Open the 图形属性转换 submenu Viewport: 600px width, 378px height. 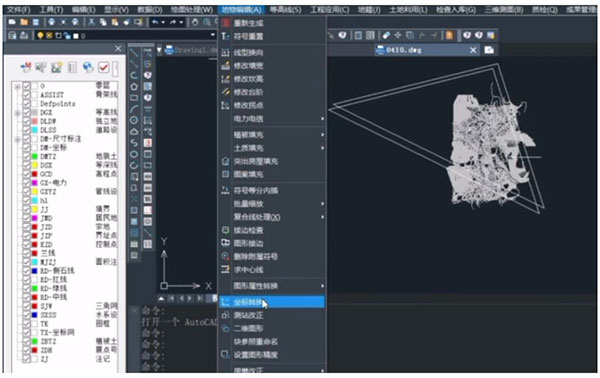pyautogui.click(x=272, y=286)
